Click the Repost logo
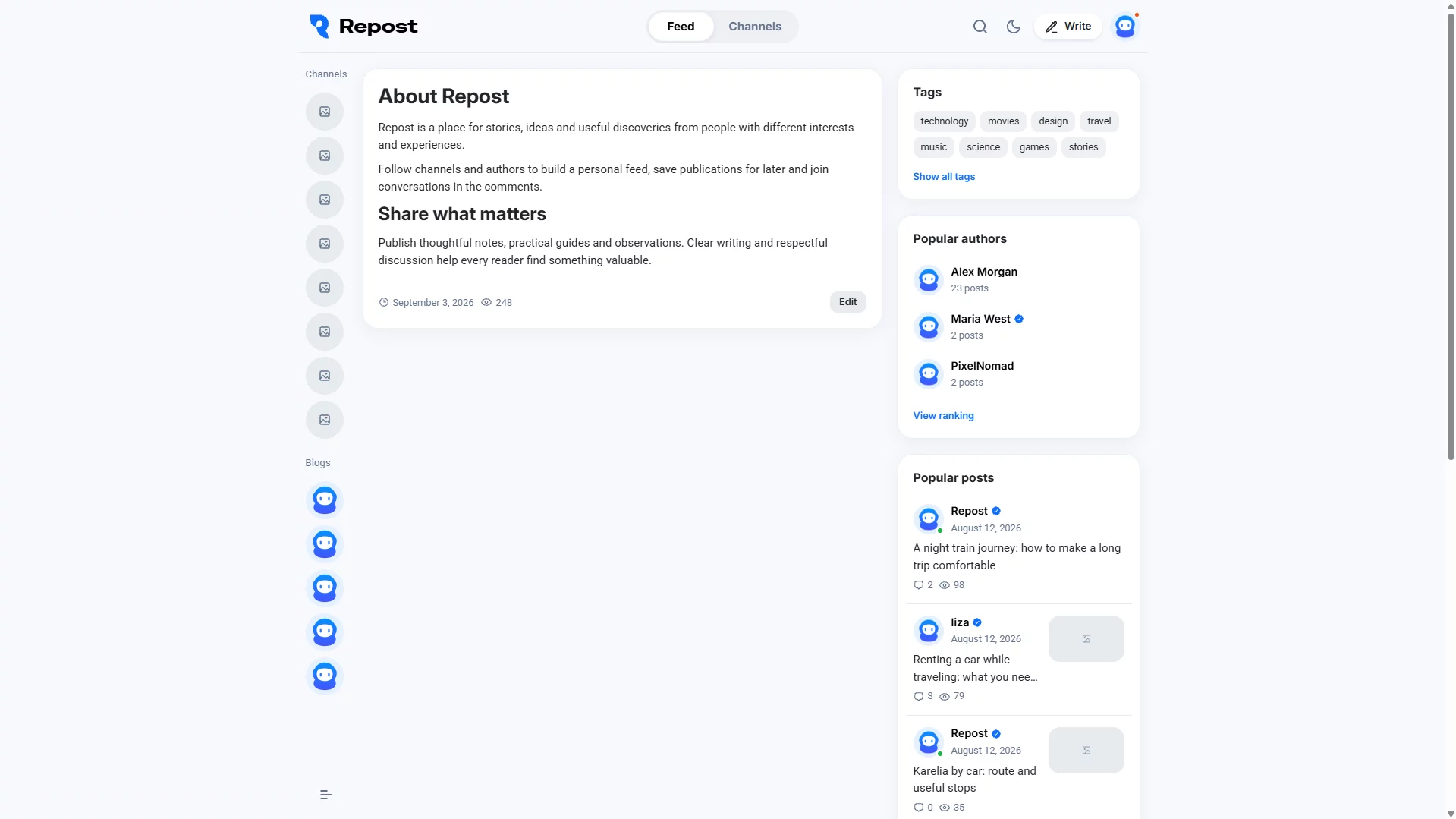 pos(363,27)
